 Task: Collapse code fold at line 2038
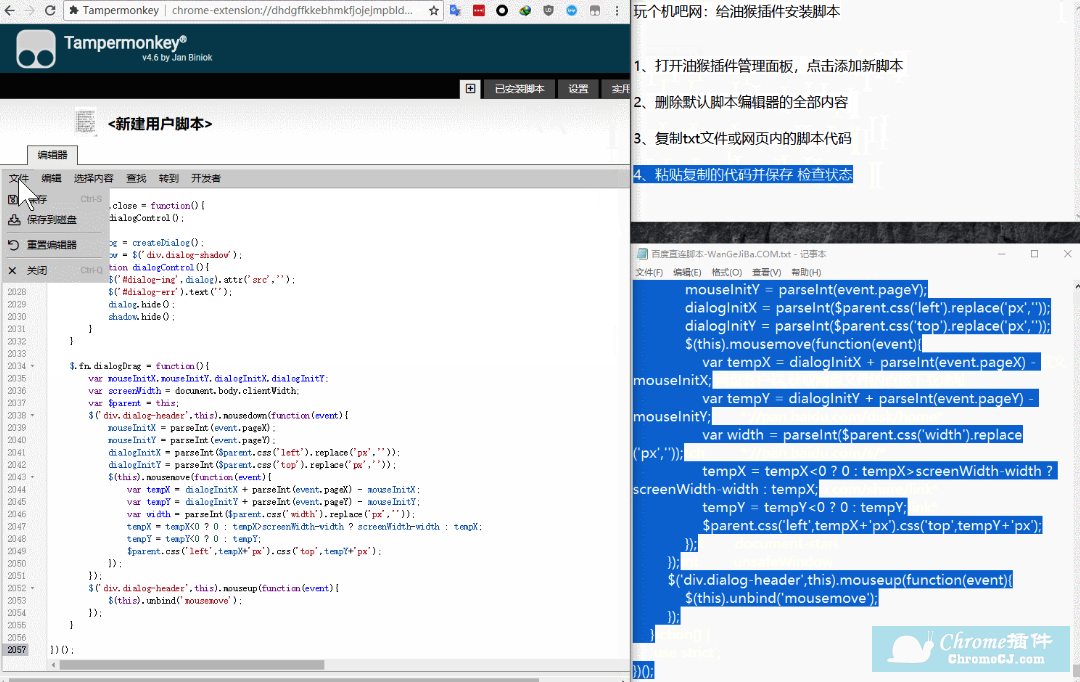(x=33, y=414)
